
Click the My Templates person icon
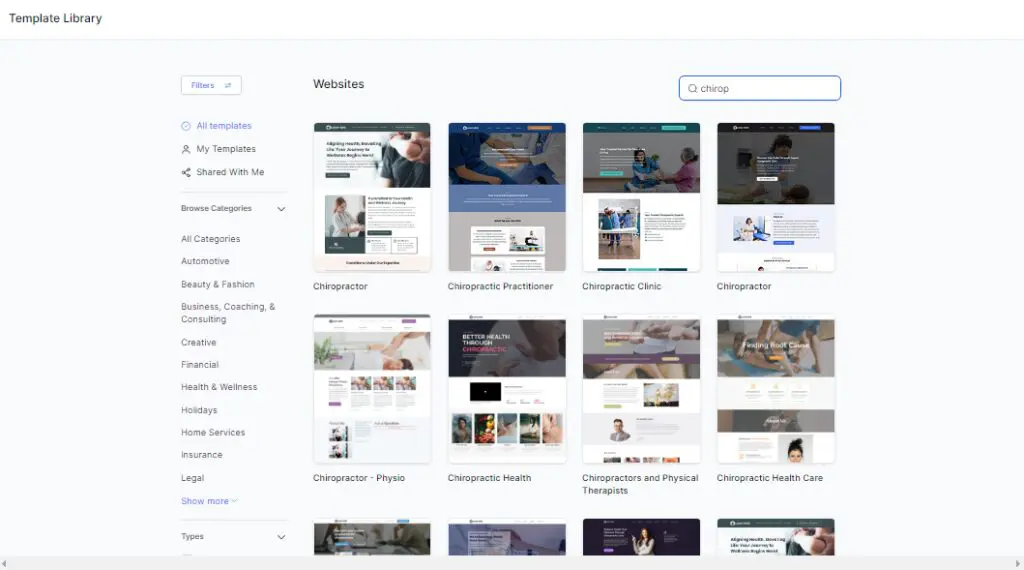(186, 149)
